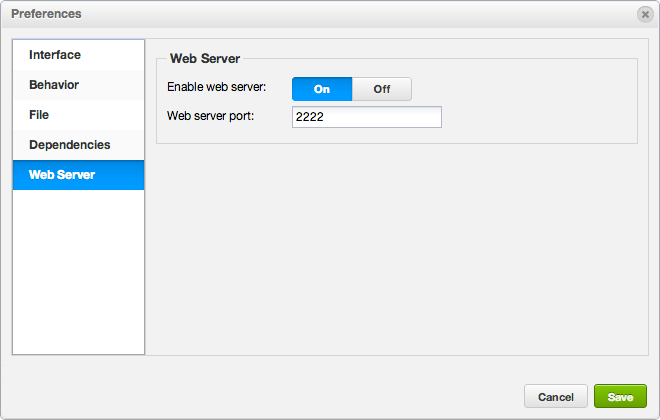
Task: Save the preferences with the green button
Action: tap(620, 396)
